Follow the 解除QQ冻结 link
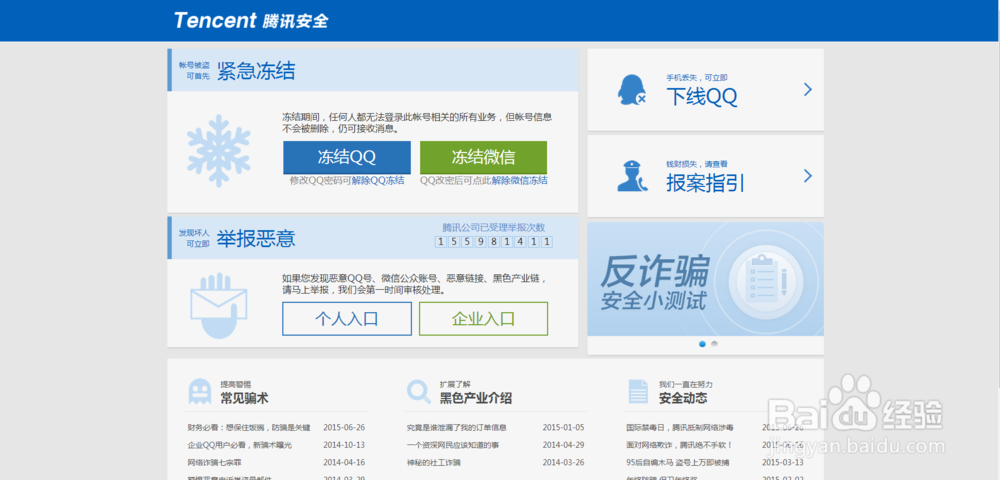 point(378,180)
